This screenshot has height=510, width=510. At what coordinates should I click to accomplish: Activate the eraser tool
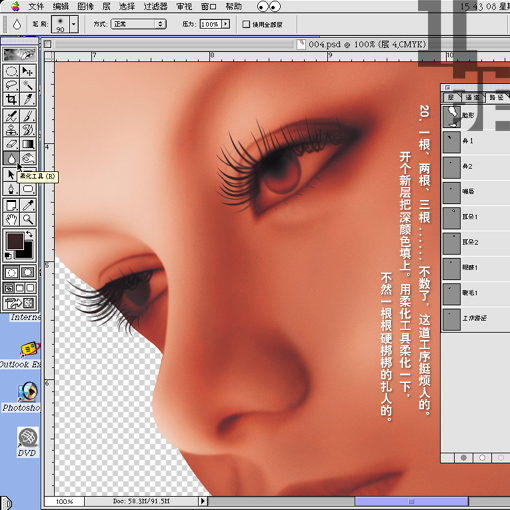point(11,144)
